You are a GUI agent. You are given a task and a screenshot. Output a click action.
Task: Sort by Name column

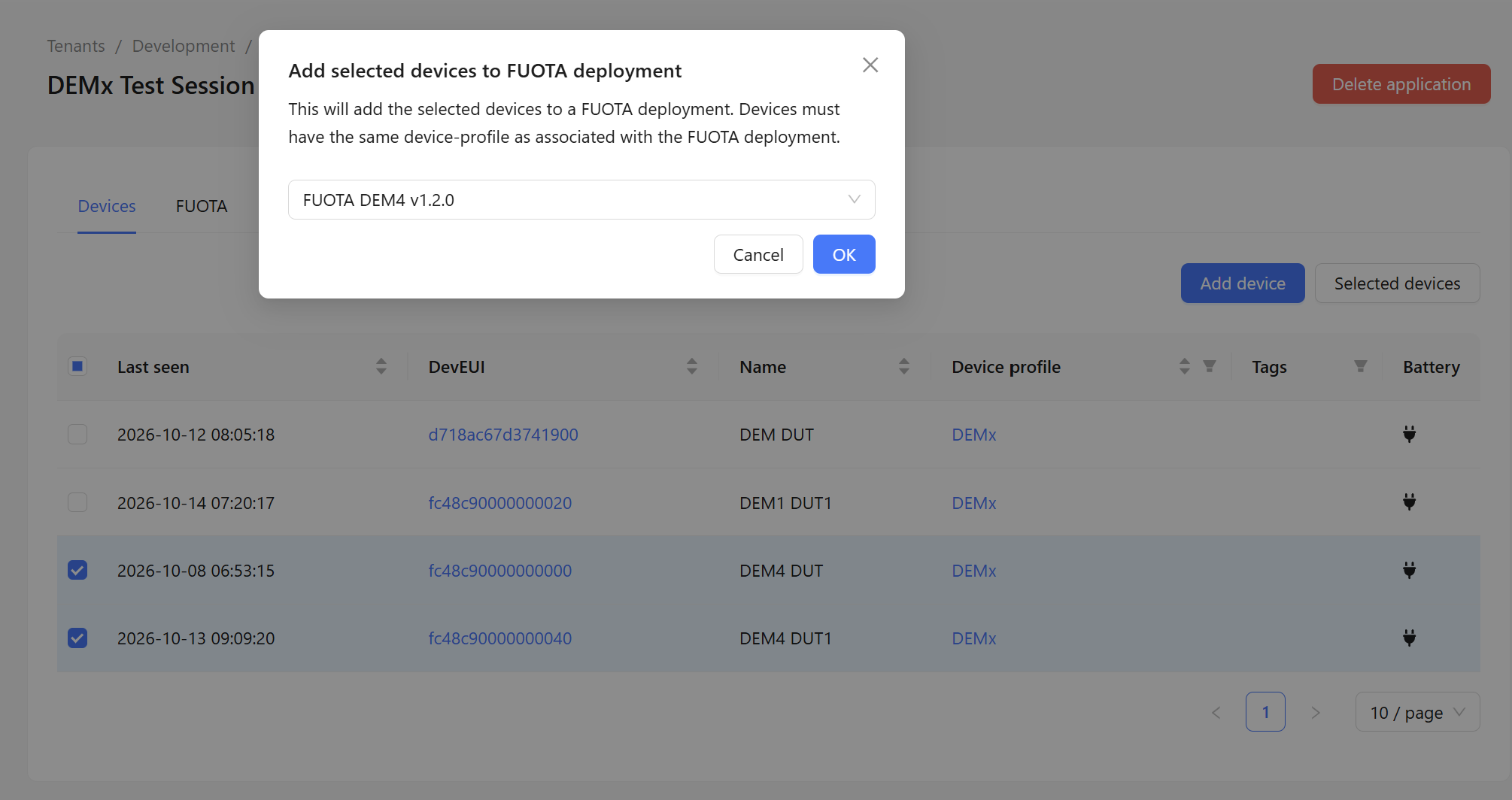coord(904,367)
